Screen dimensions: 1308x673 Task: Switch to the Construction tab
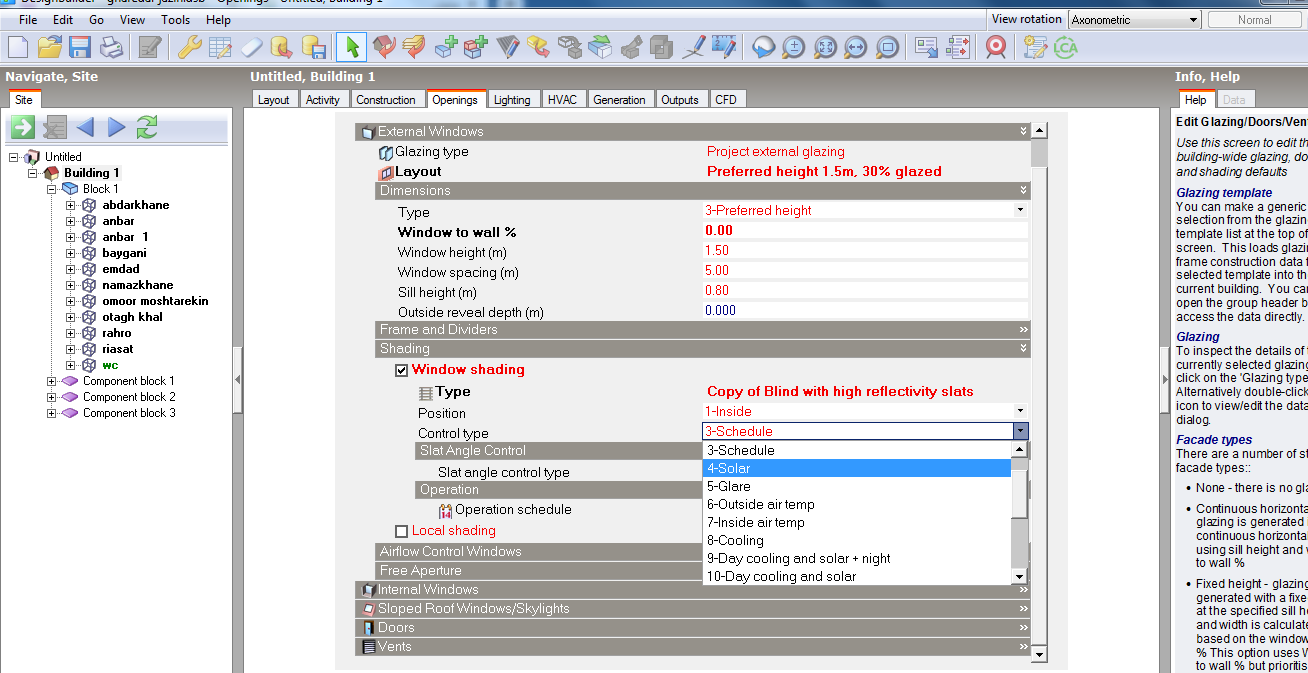pyautogui.click(x=386, y=99)
